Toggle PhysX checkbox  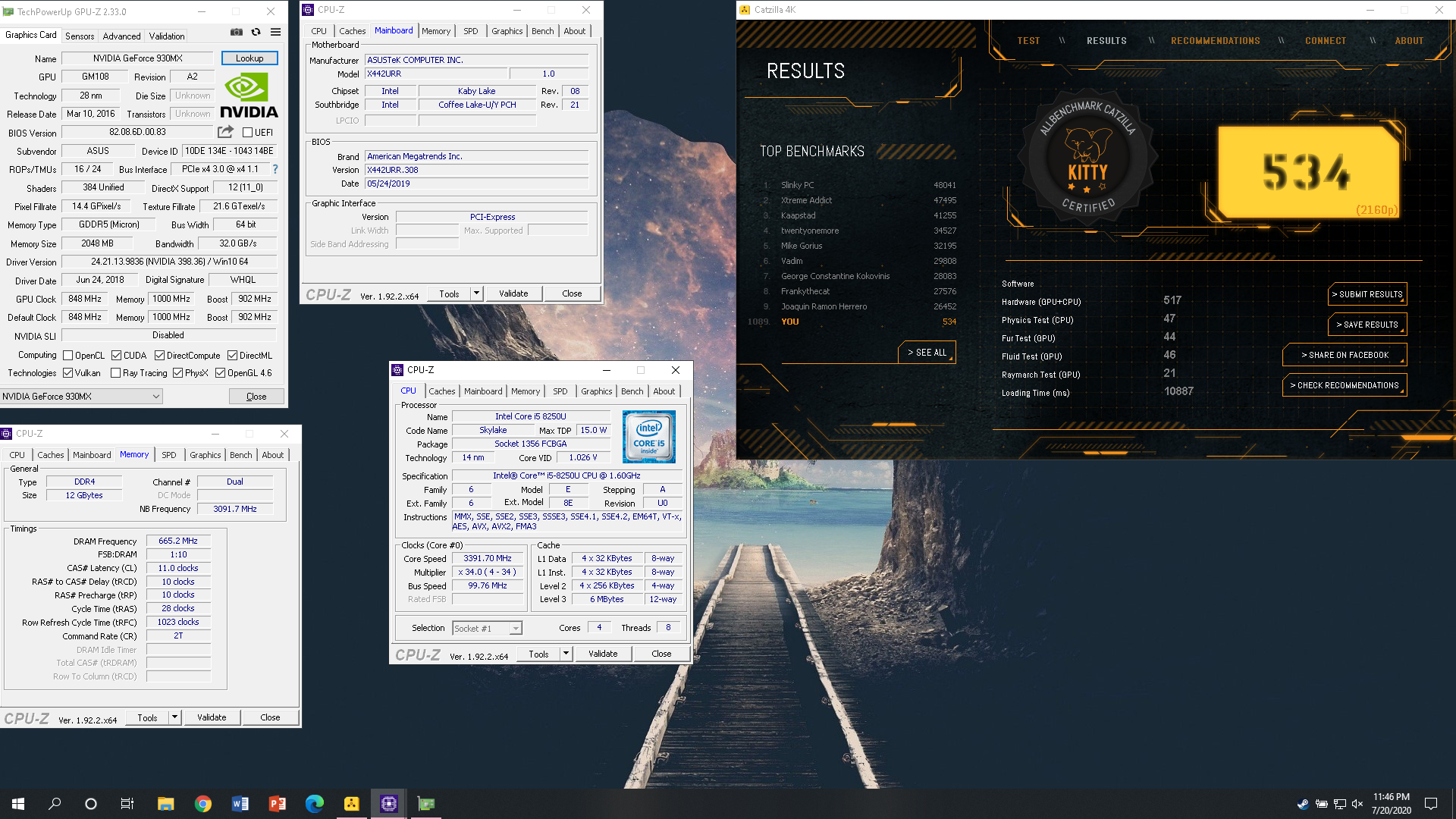click(x=178, y=372)
